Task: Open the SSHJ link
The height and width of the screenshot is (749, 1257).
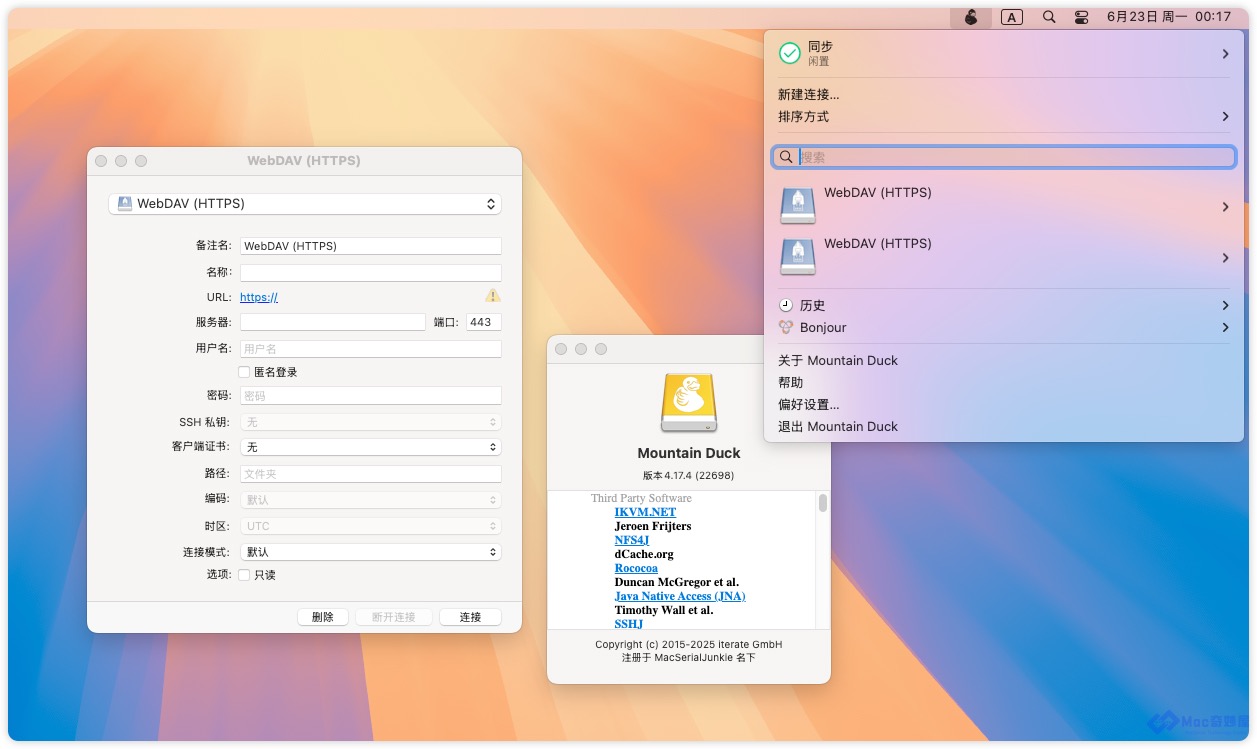Action: 629,624
